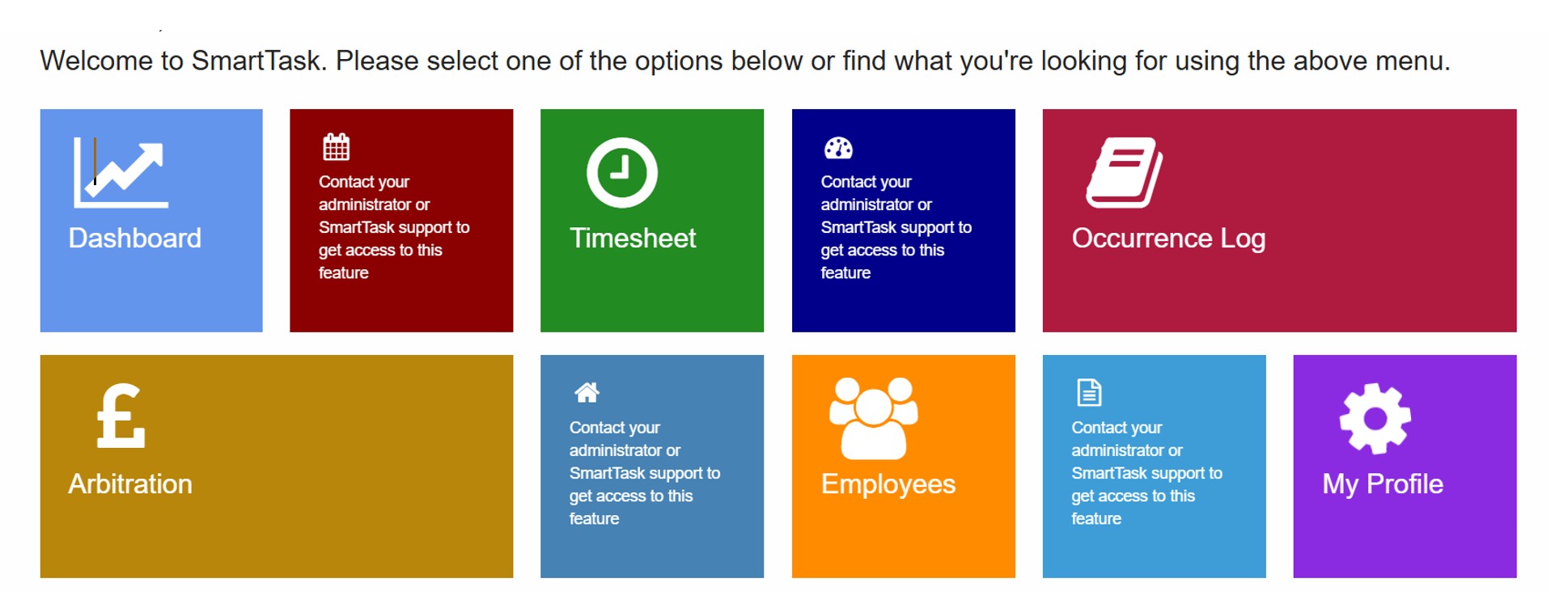Click the calendar icon on dark red tile
This screenshot has height=604, width=1568.
coord(336,147)
